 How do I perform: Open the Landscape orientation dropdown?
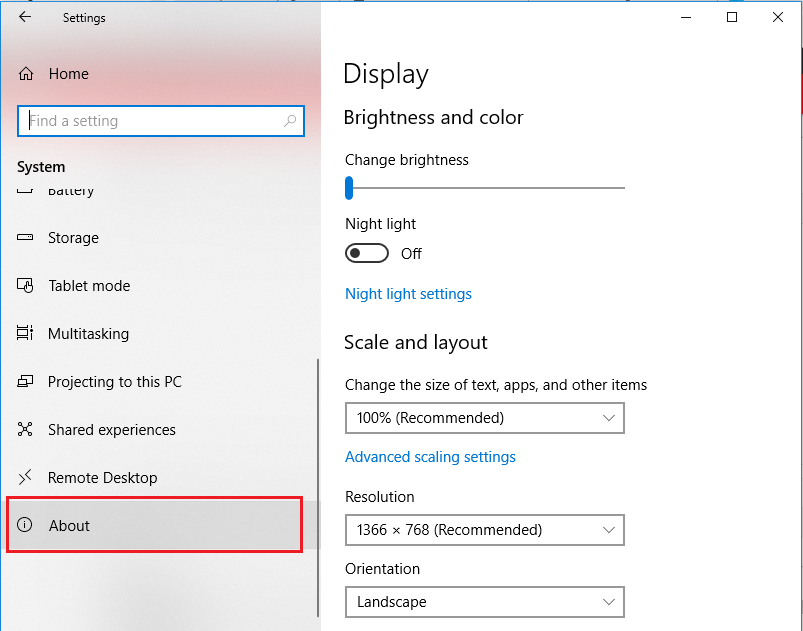[x=484, y=602]
